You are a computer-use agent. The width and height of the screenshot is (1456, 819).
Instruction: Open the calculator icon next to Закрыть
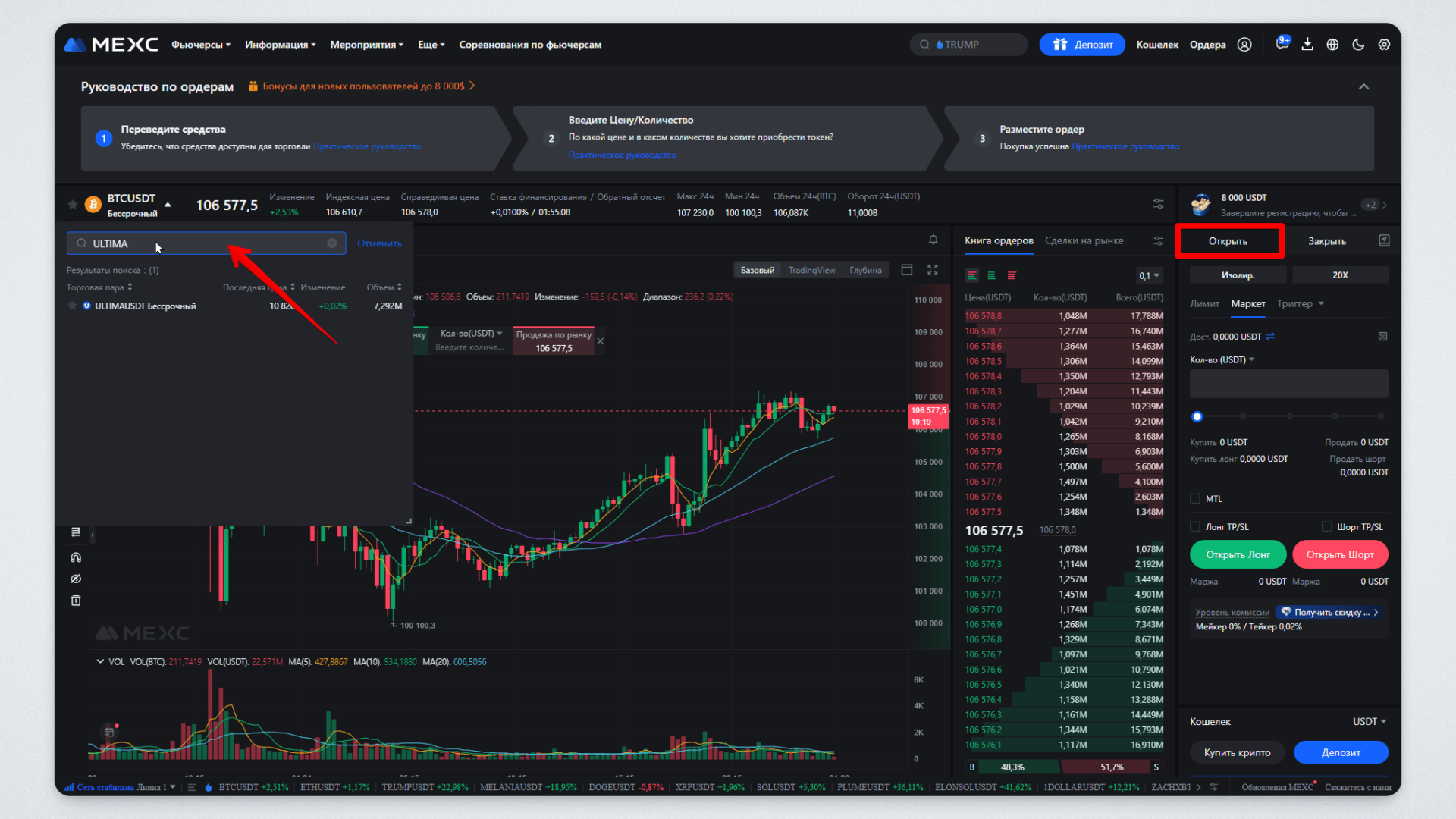pyautogui.click(x=1384, y=240)
